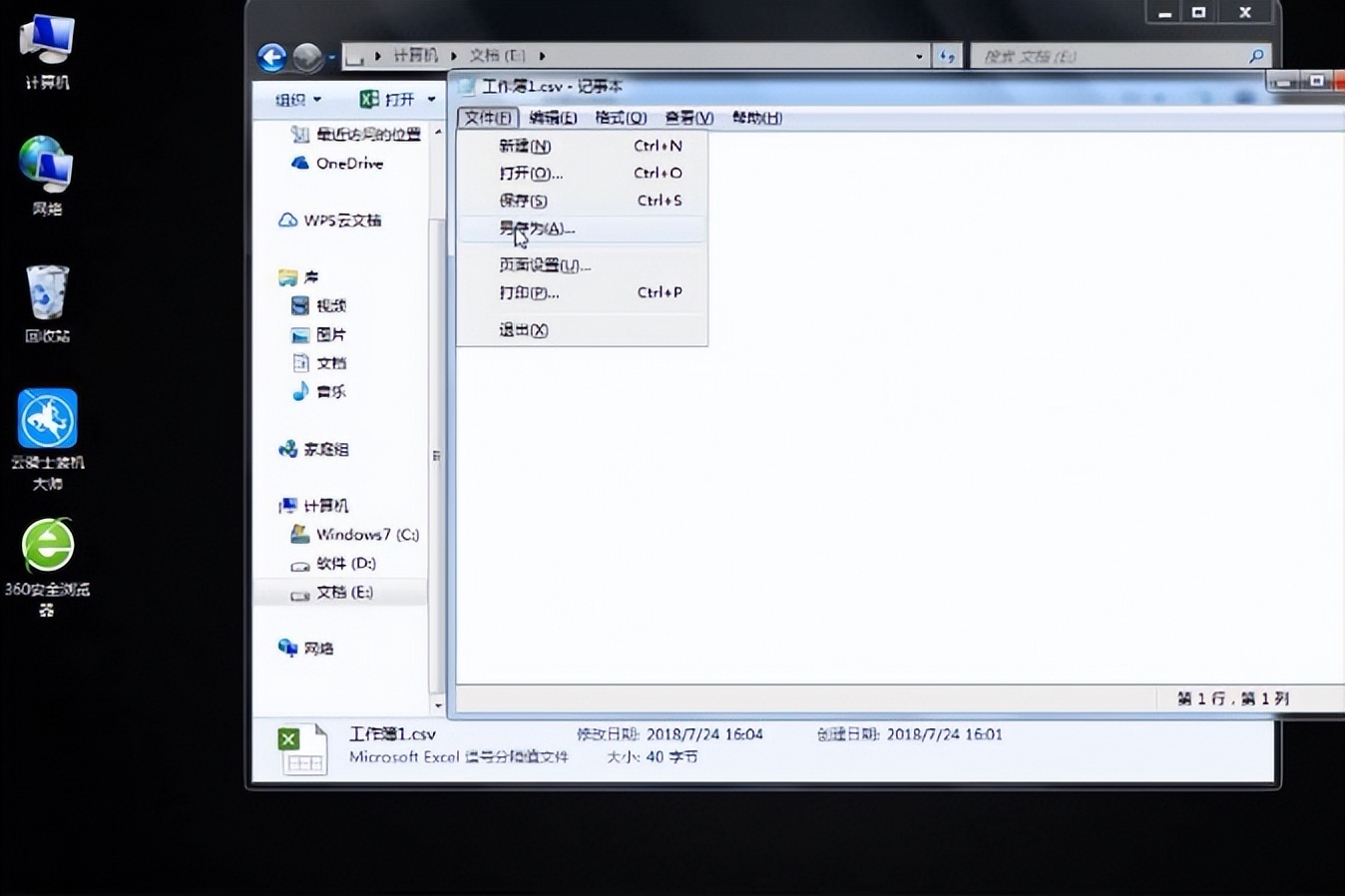1345x896 pixels.
Task: Click the 打开 button in Explorer toolbar
Action: click(x=389, y=99)
